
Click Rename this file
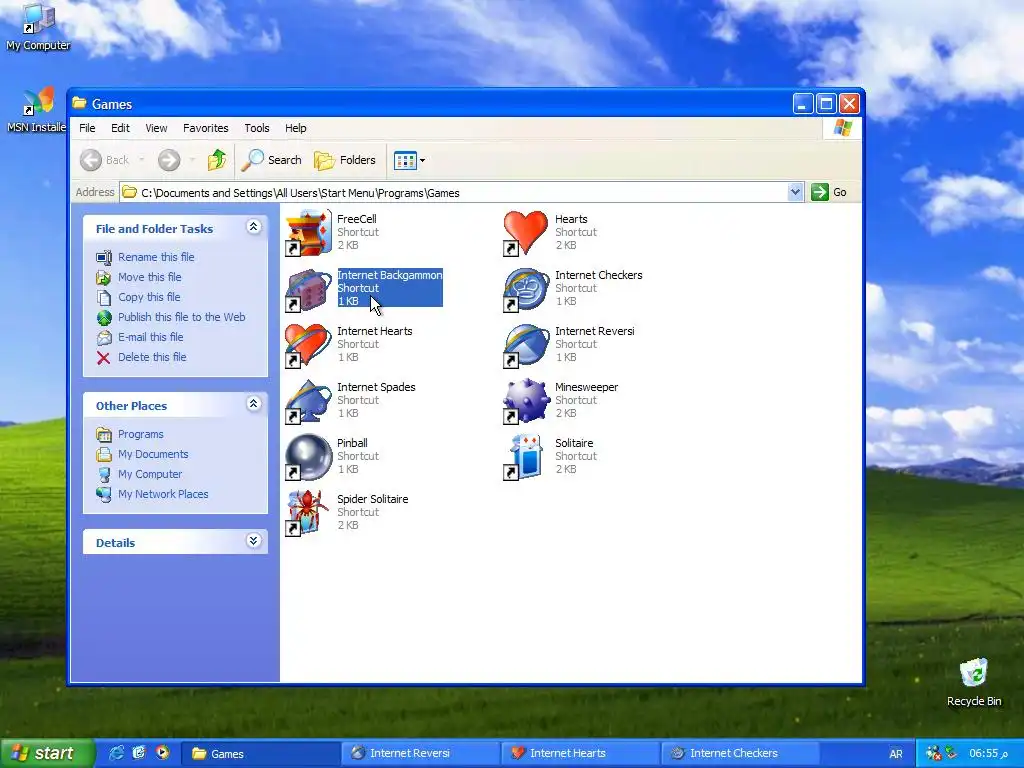coord(156,257)
